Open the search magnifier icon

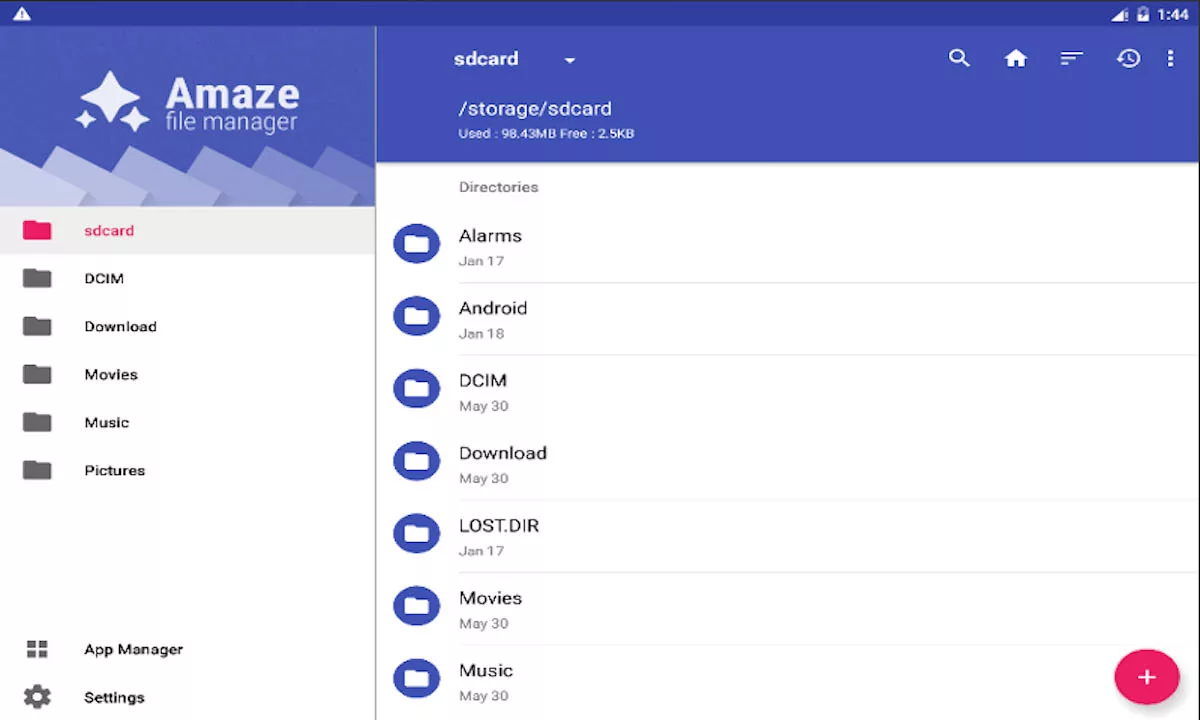[x=959, y=59]
